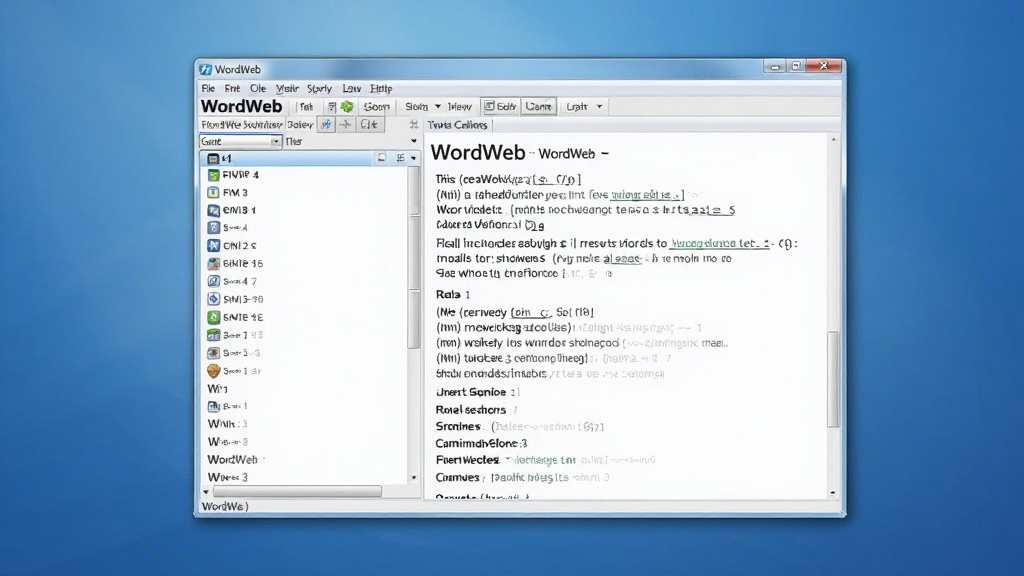Screen dimensions: 1024x576
Task: Click the icon in the highlighted top list row
Action: pos(213,158)
